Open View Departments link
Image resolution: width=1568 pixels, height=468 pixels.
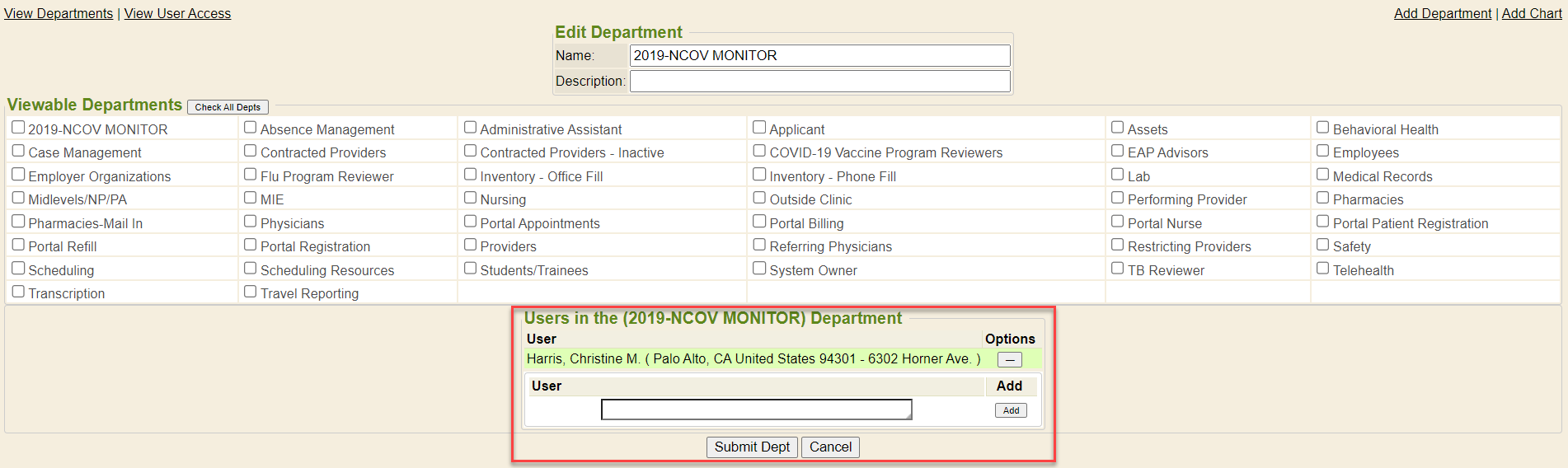[x=59, y=13]
